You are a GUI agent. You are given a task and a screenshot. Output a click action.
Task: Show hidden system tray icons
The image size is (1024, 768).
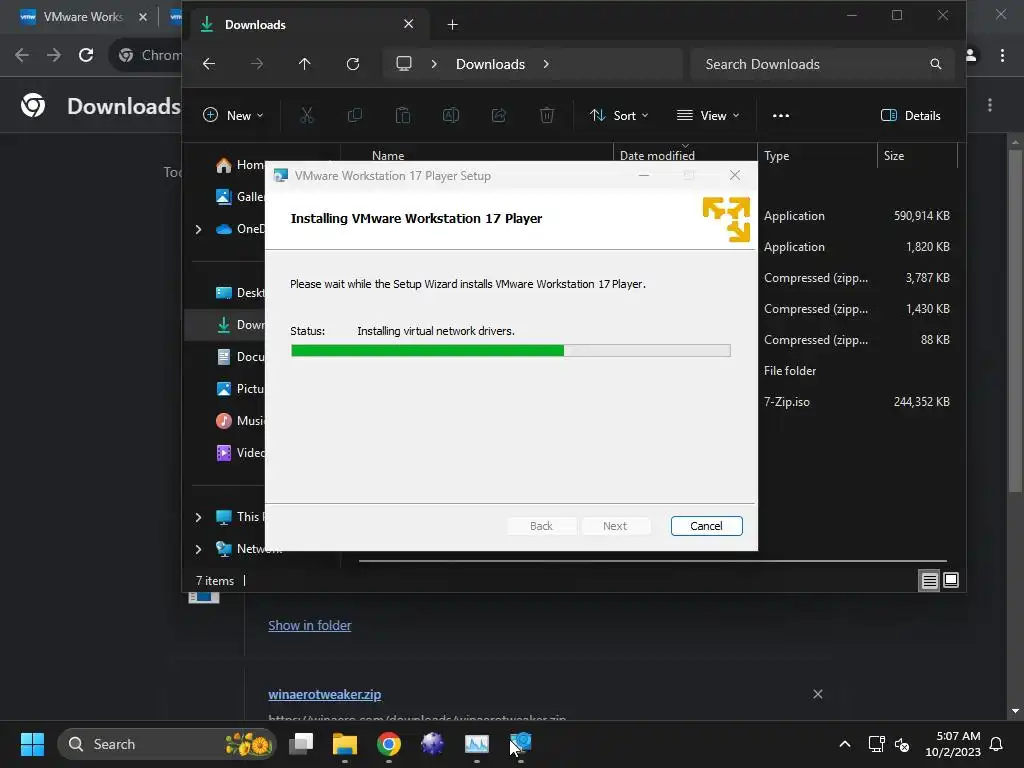[x=844, y=744]
